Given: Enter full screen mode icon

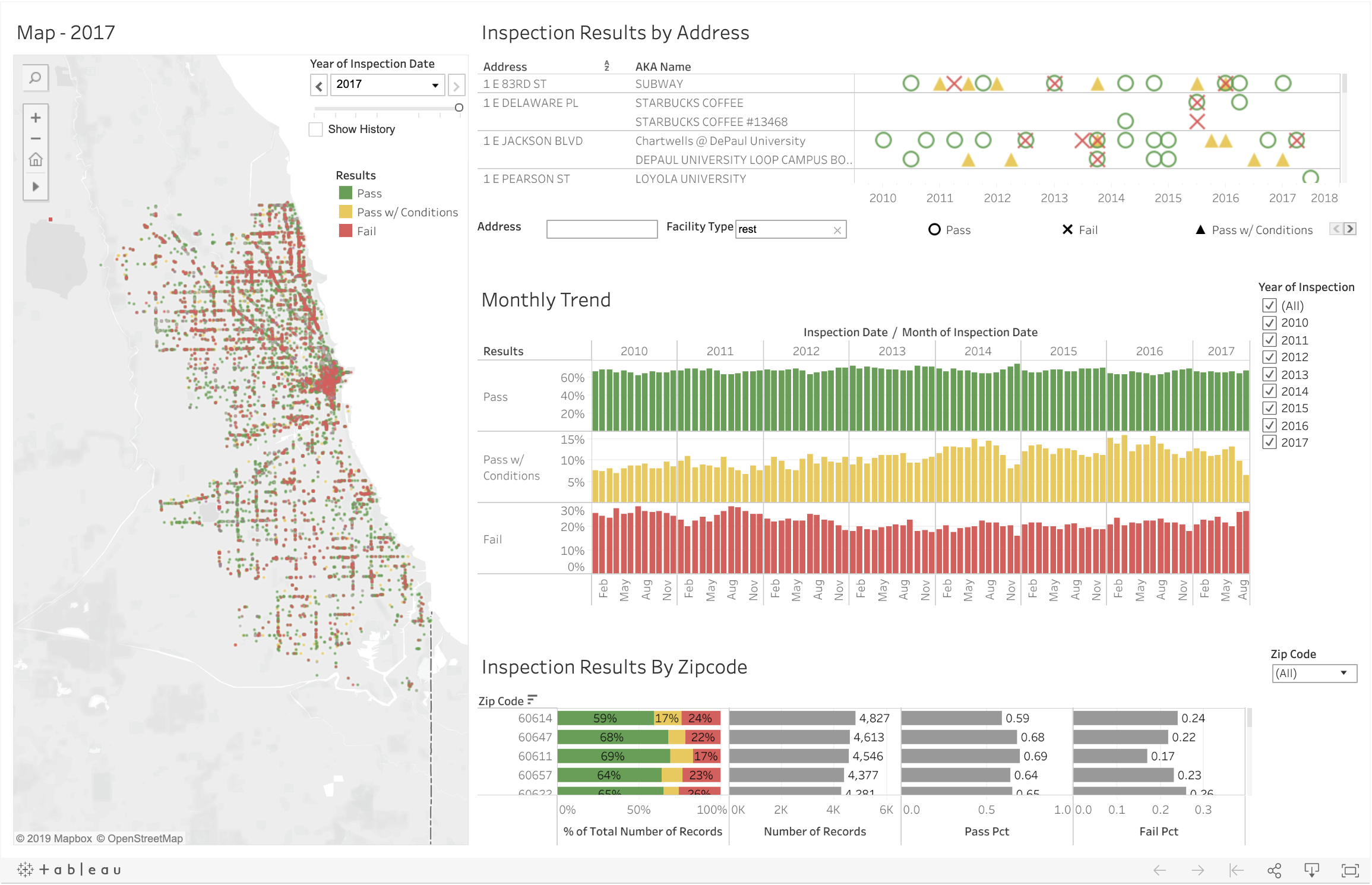Looking at the screenshot, I should (x=1349, y=870).
